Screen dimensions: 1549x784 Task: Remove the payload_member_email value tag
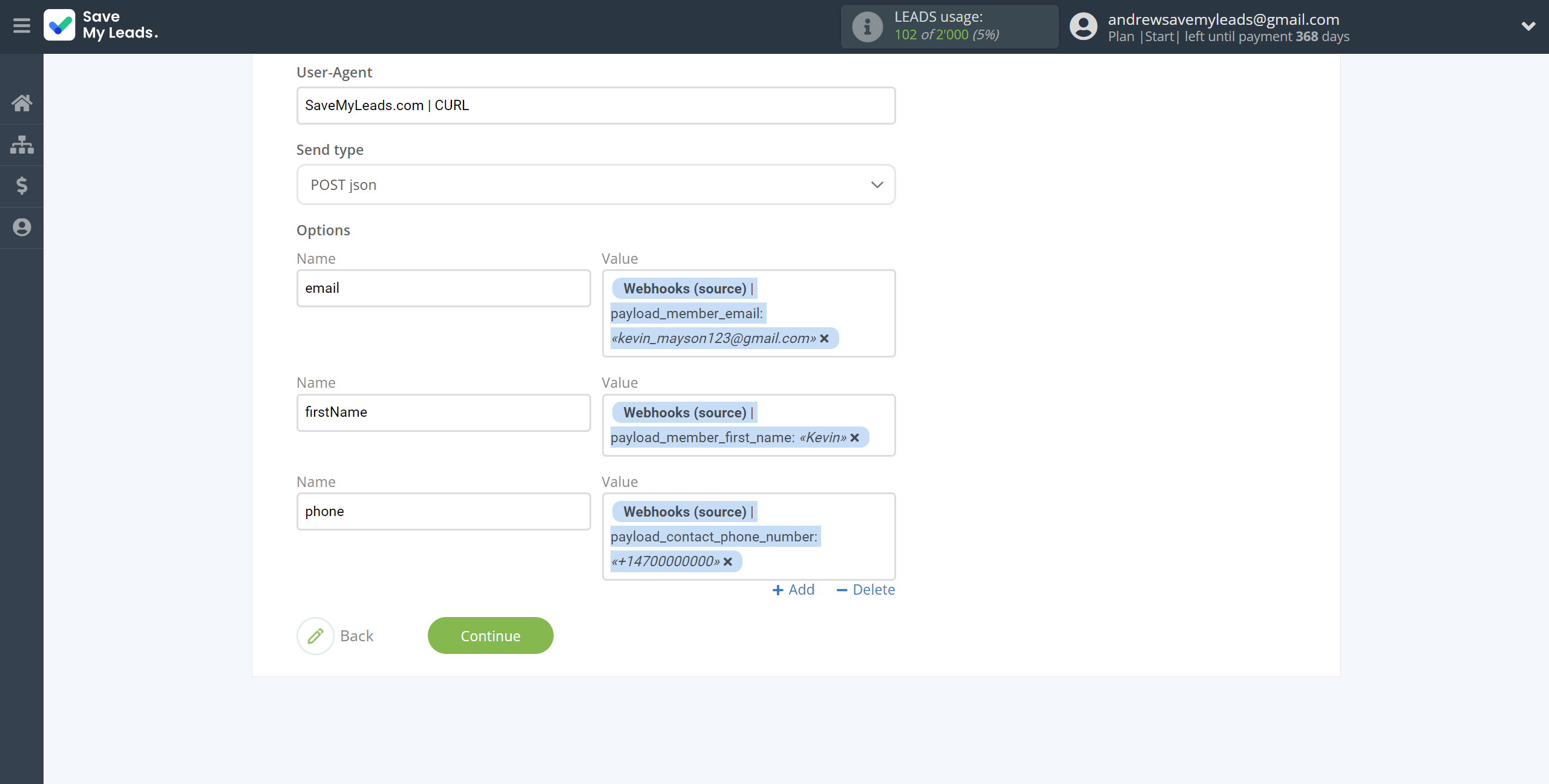[824, 339]
